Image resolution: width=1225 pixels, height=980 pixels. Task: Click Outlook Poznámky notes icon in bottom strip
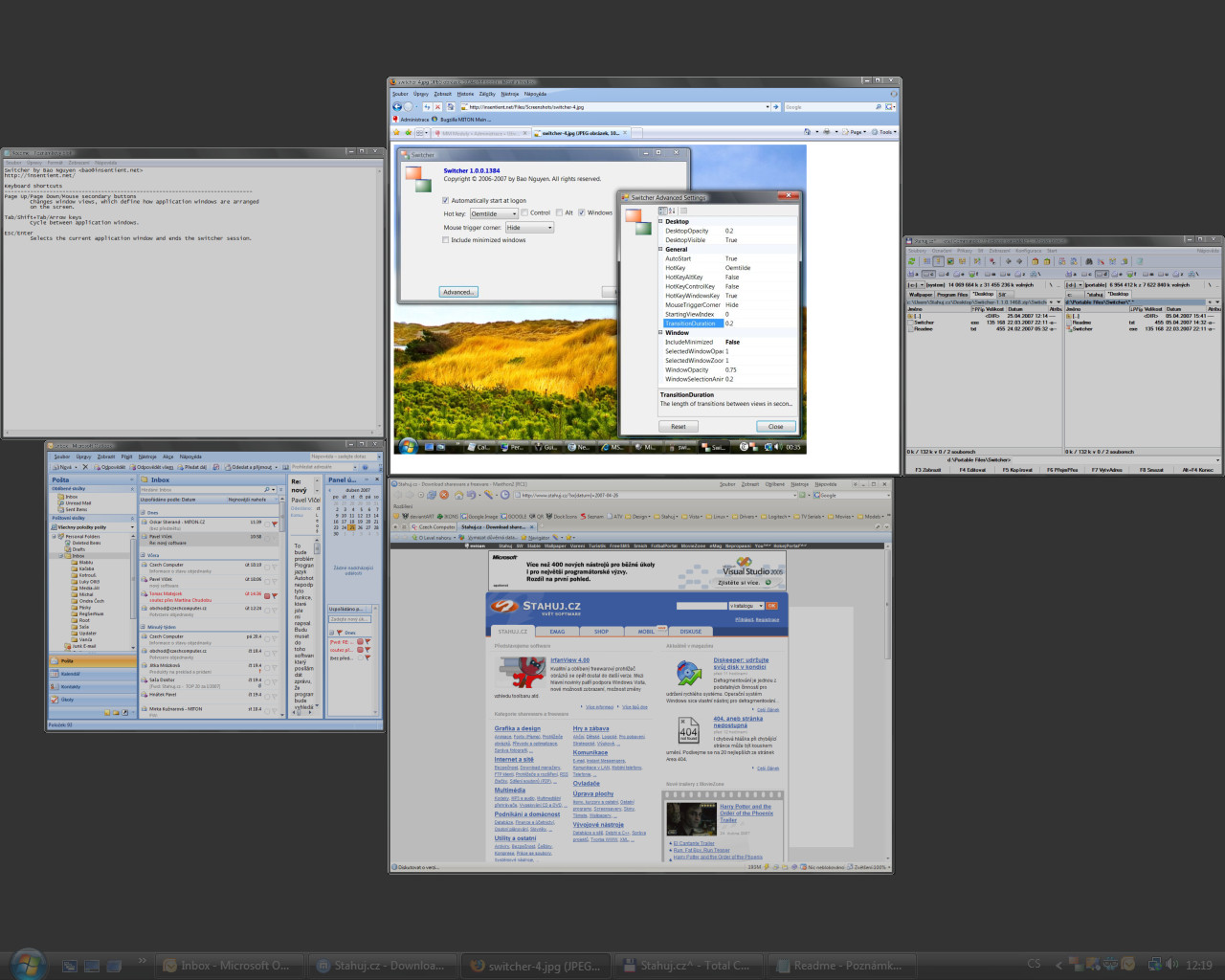point(106,712)
